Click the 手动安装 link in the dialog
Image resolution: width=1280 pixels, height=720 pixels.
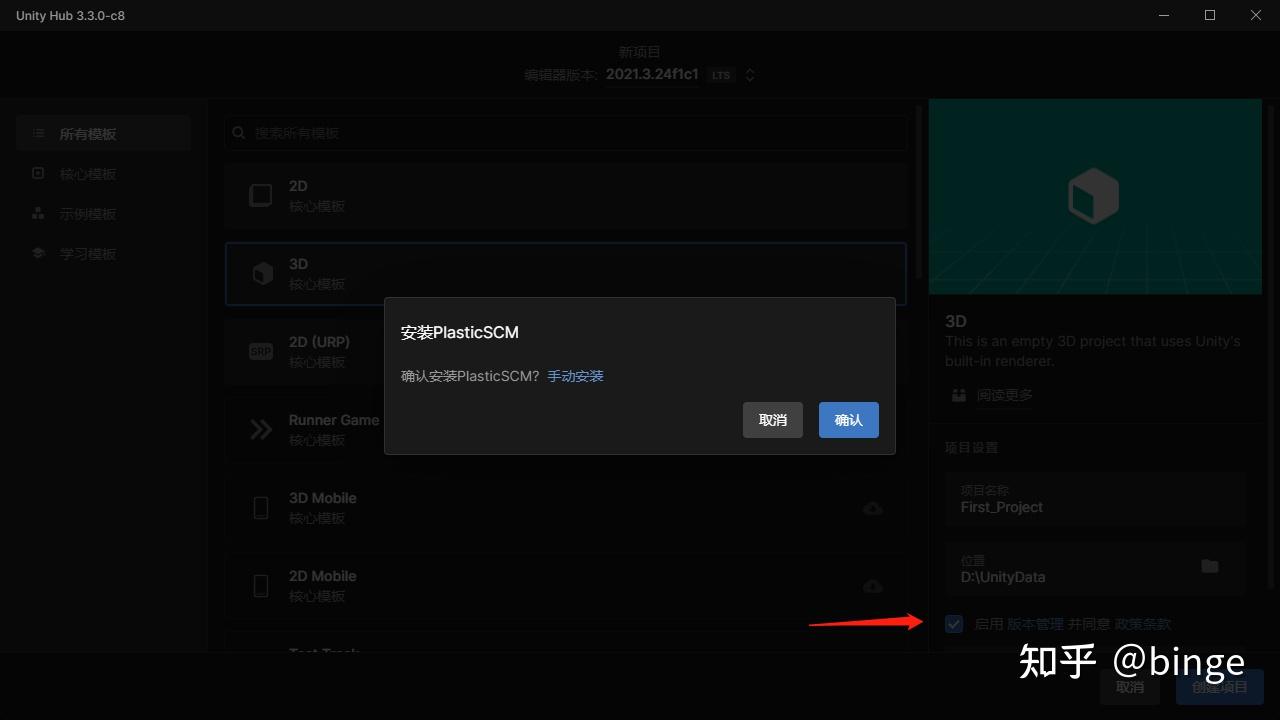pyautogui.click(x=575, y=375)
